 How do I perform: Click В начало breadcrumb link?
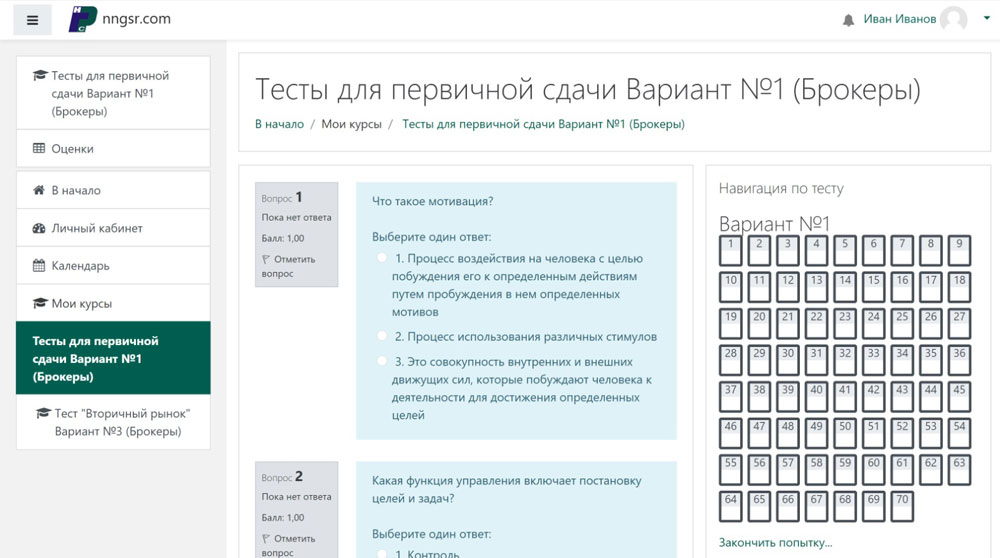(279, 124)
